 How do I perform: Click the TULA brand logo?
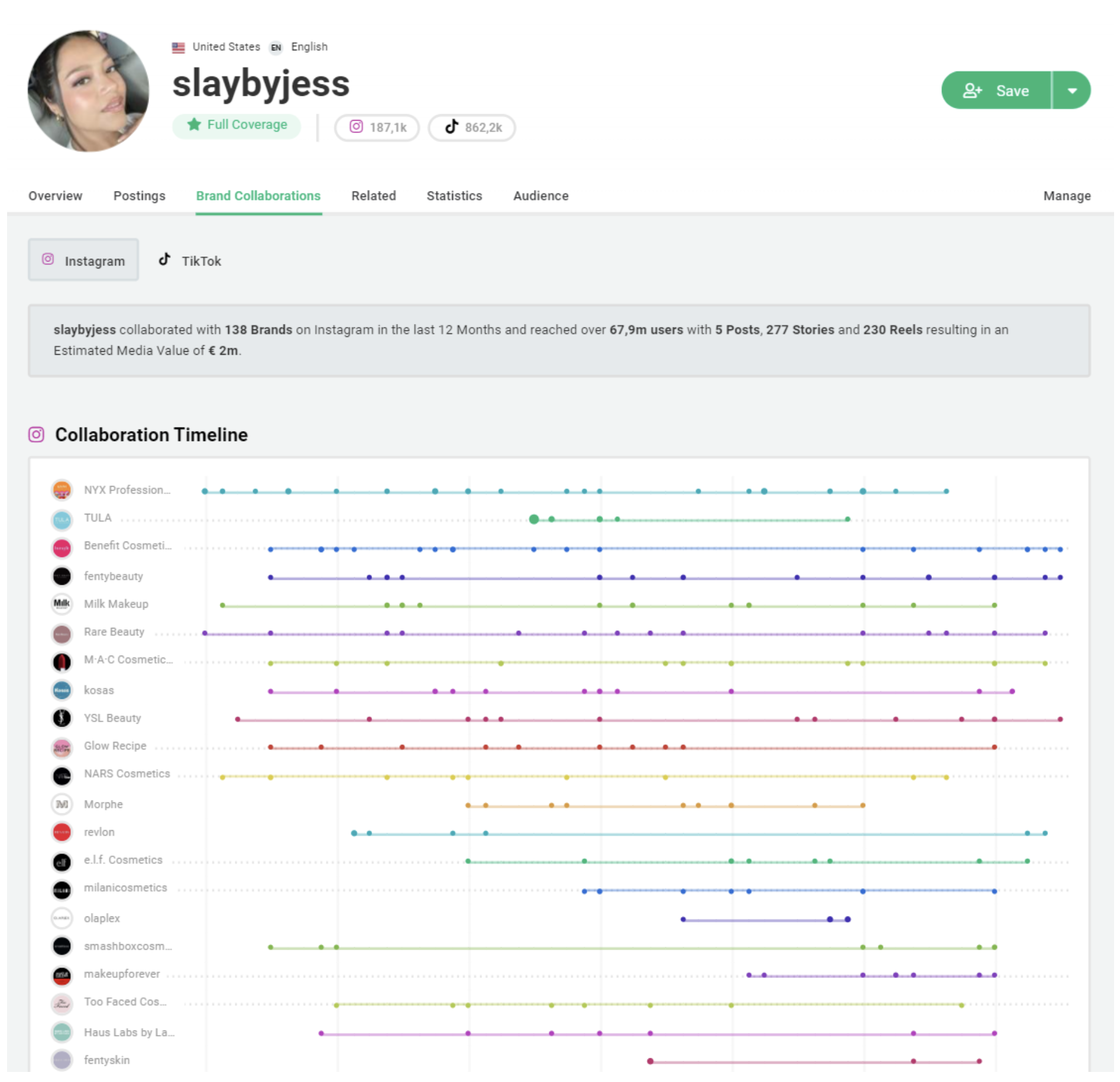(x=61, y=518)
